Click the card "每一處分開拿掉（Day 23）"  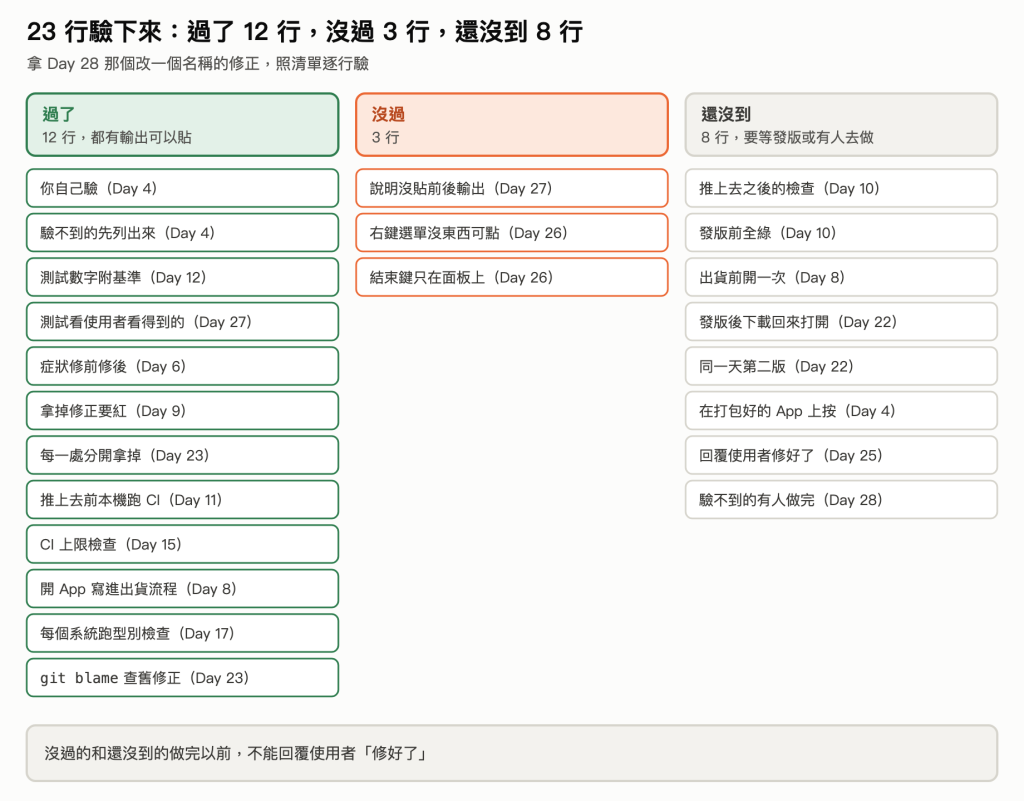183,455
